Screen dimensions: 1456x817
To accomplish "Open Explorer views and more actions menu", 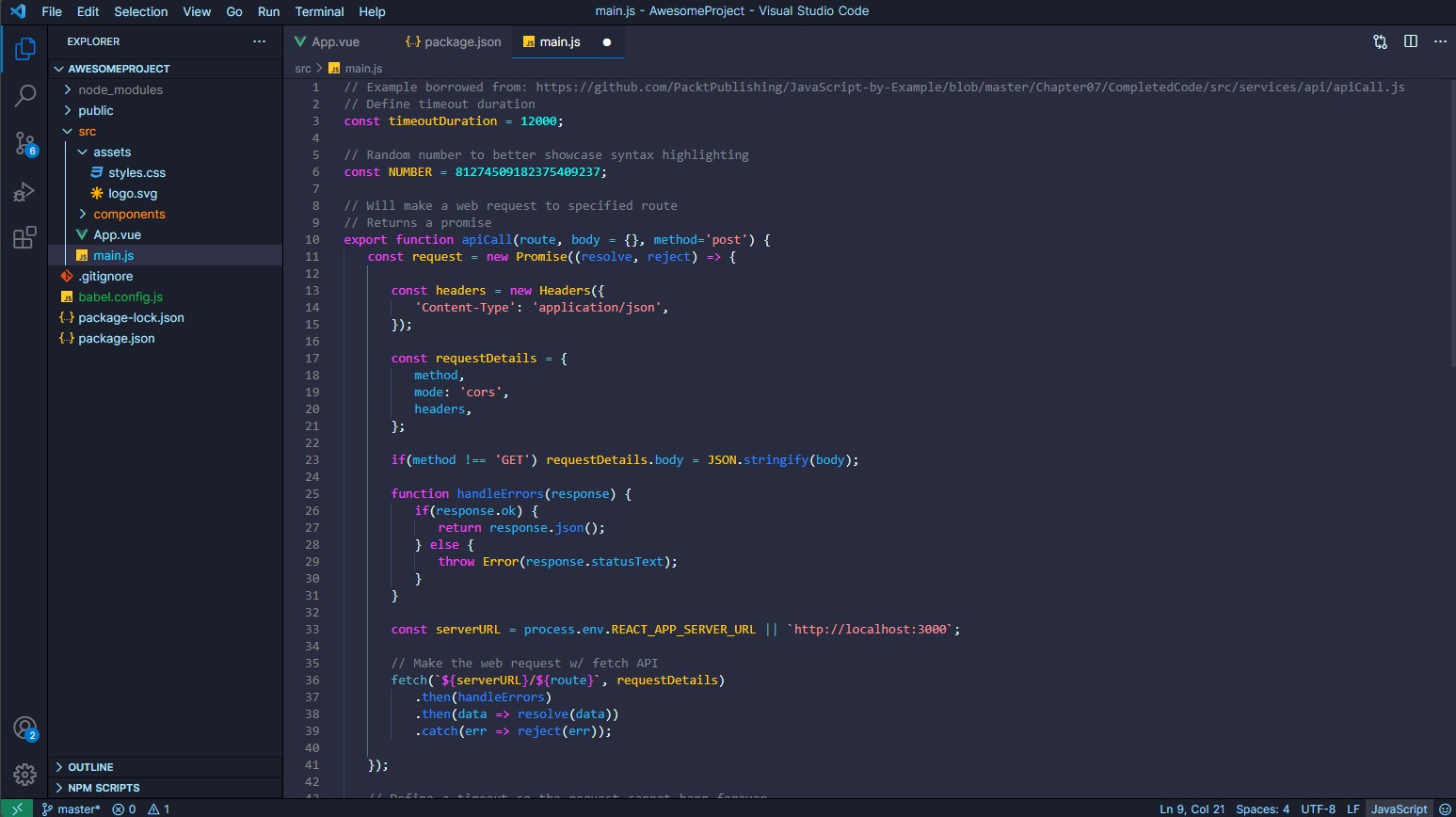I will (259, 41).
